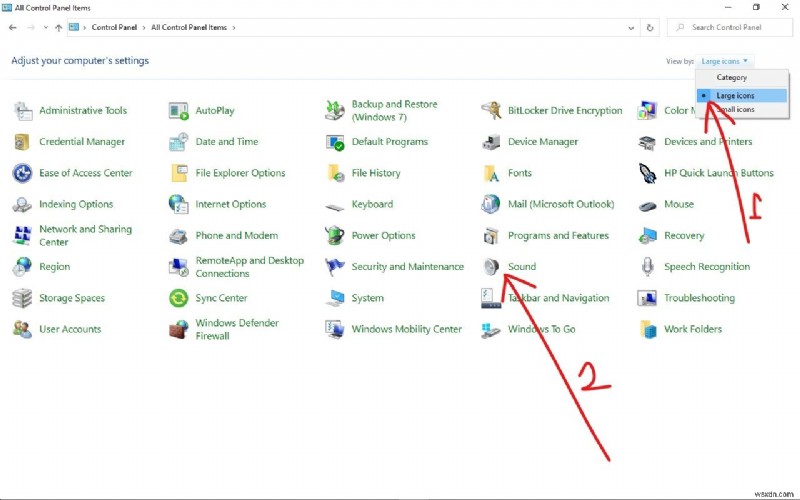
Task: Open the Administrative Tools icon
Action: pos(23,111)
